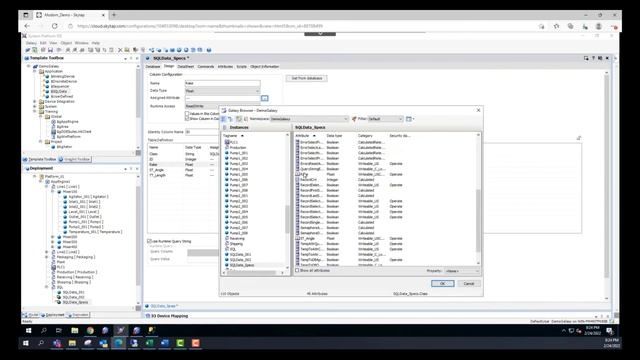Click the Galaxy Browser attributes vertical scrollbar

coord(478,199)
